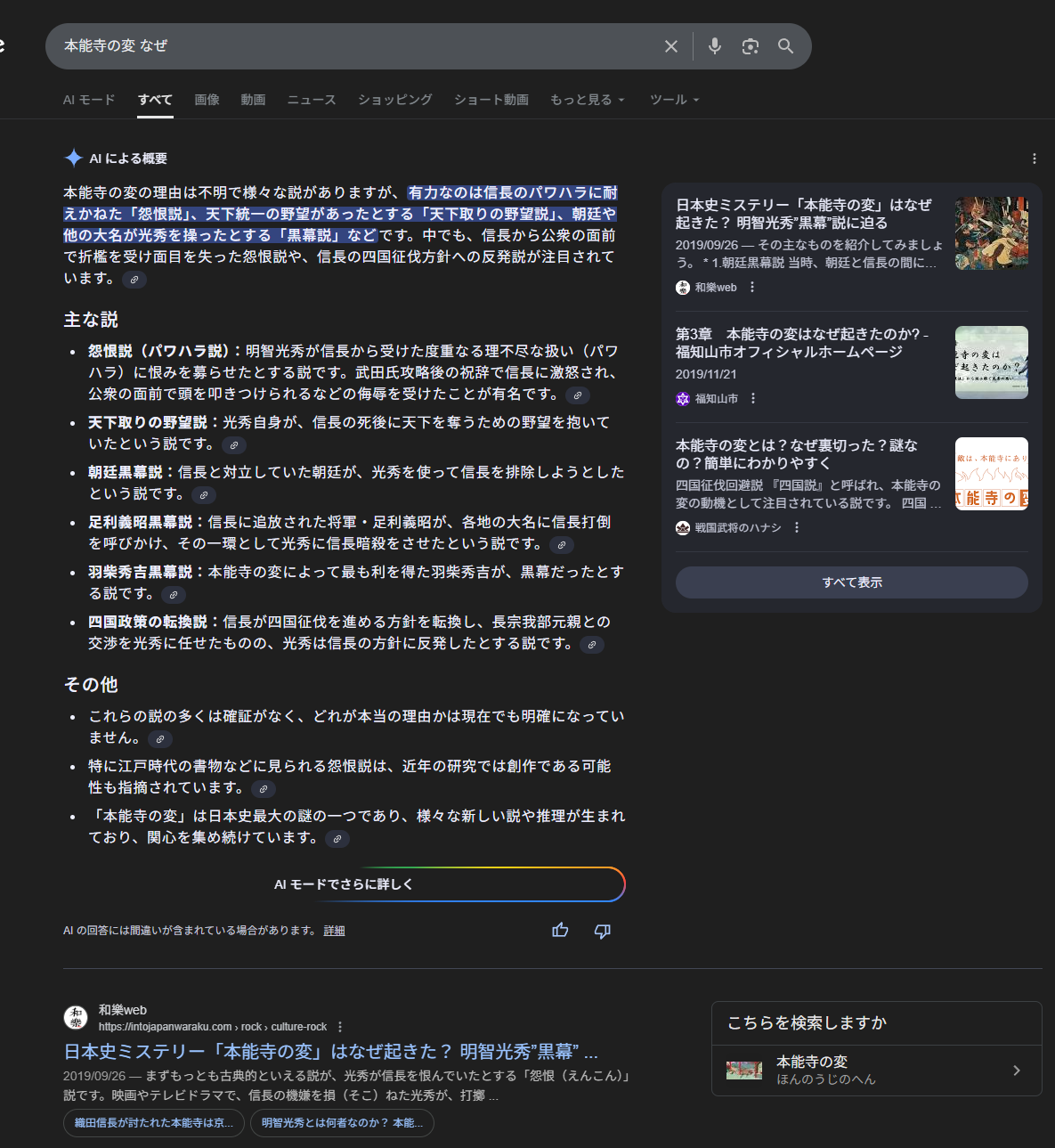1055x1148 pixels.
Task: Open the 和樂web search result title link
Action: [330, 1052]
